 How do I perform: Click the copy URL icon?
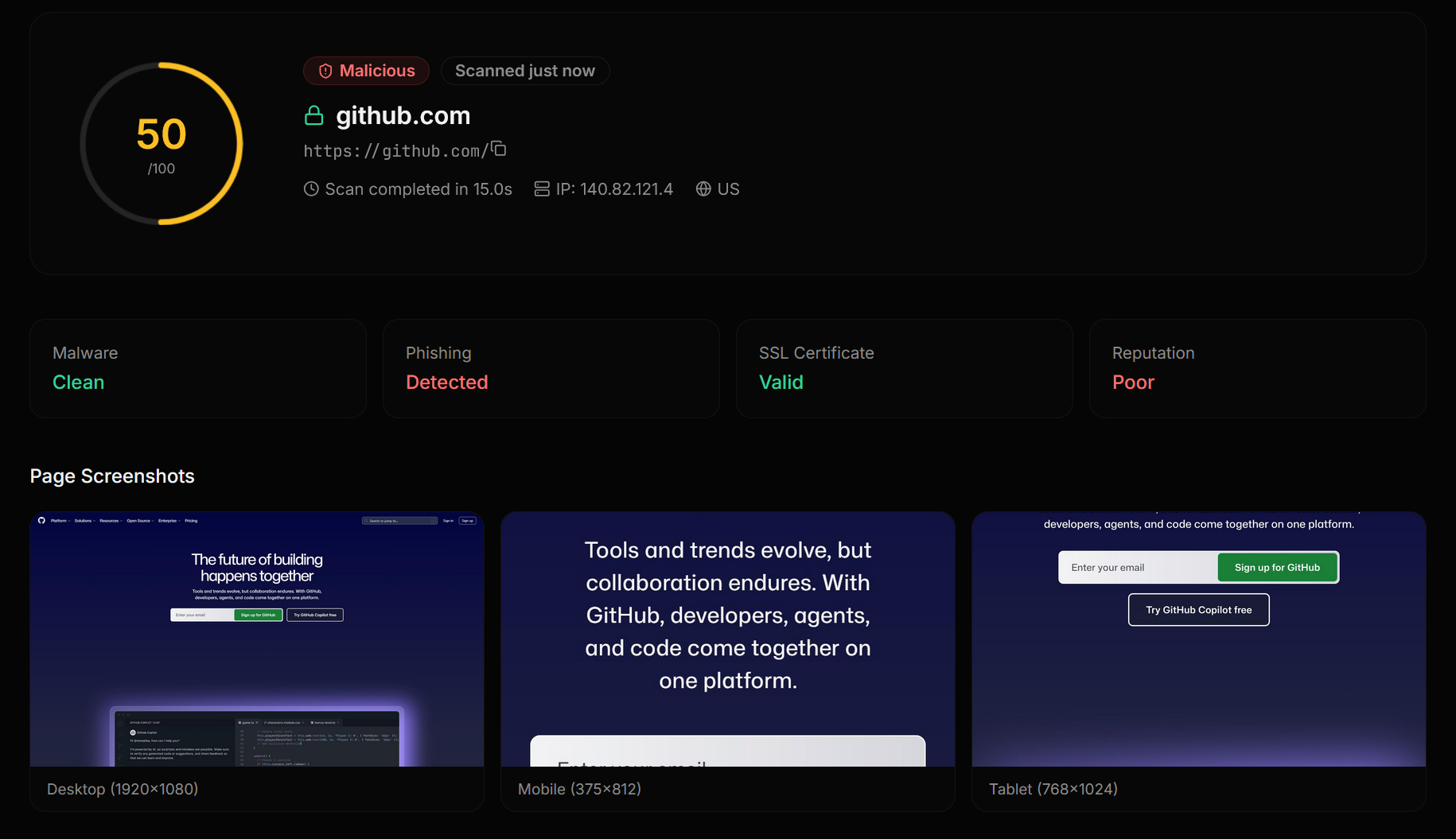pos(499,149)
